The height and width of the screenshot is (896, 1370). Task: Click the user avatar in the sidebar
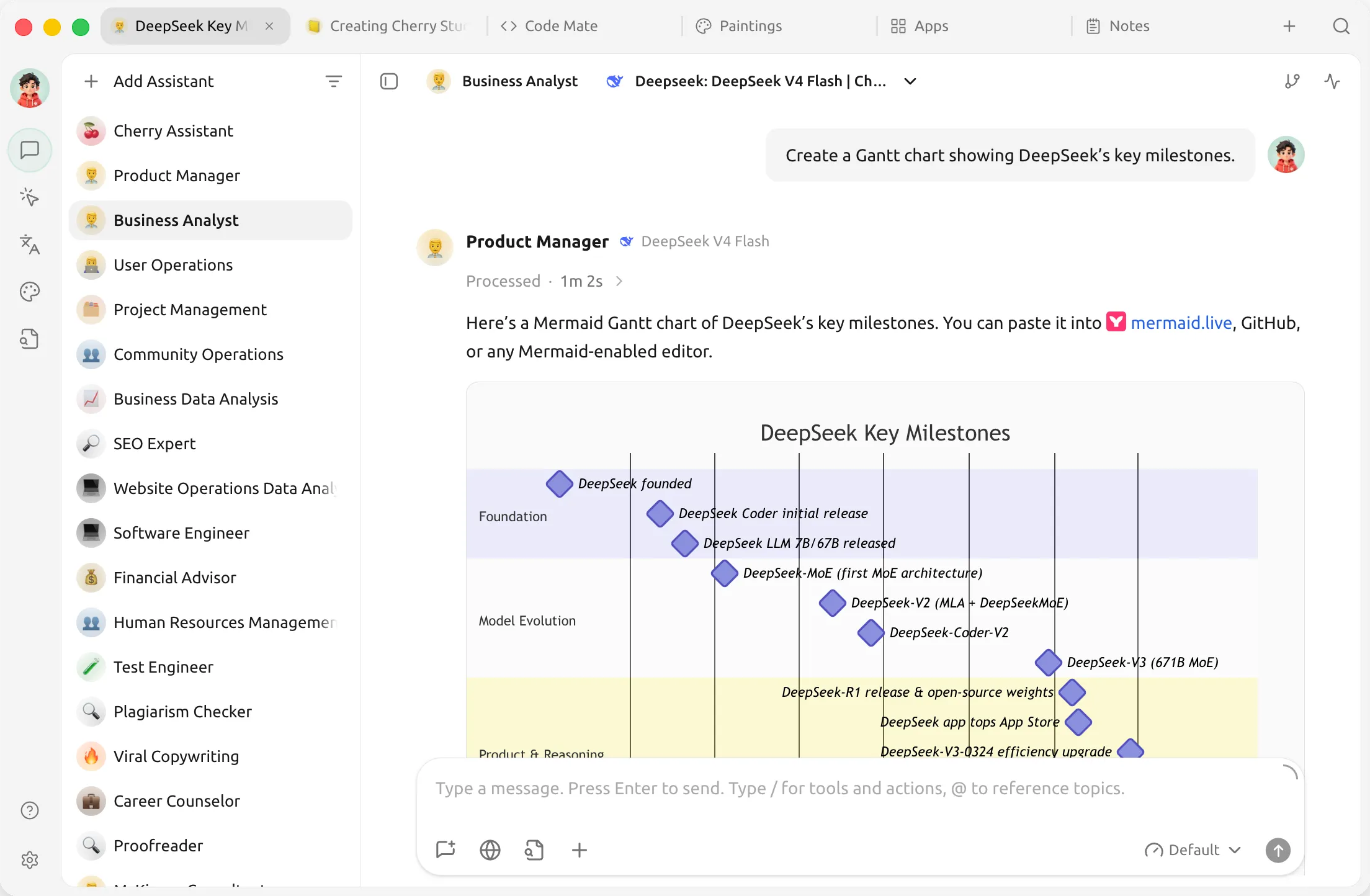pyautogui.click(x=30, y=88)
